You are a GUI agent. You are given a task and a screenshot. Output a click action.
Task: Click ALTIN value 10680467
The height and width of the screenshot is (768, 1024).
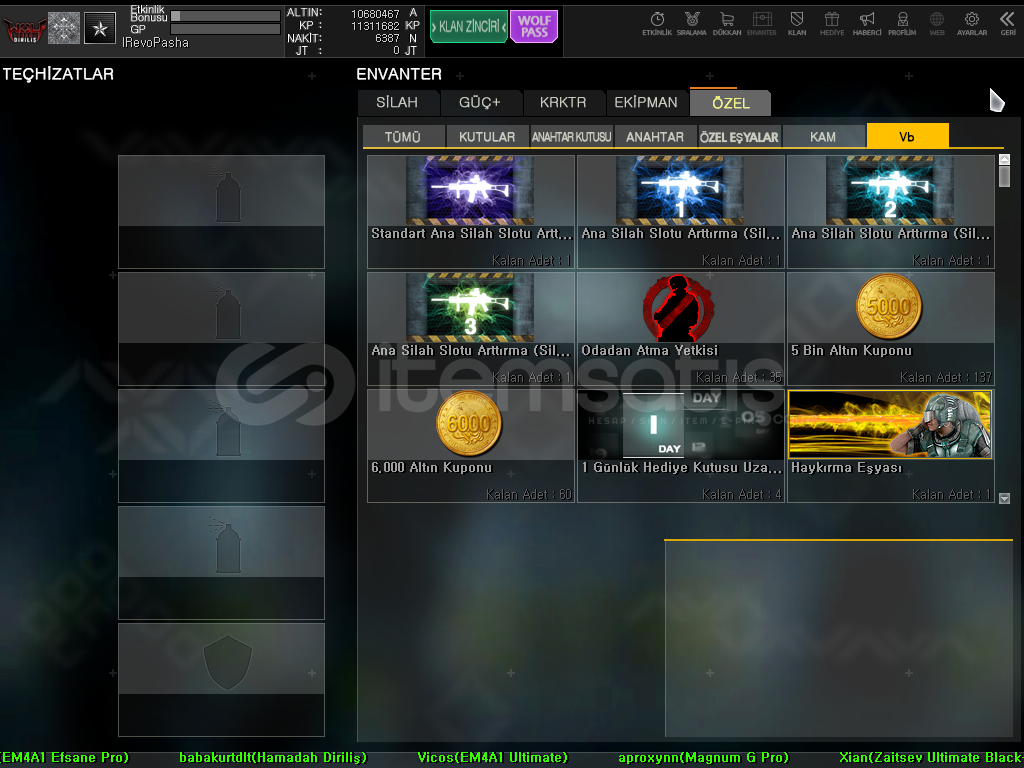[x=375, y=14]
